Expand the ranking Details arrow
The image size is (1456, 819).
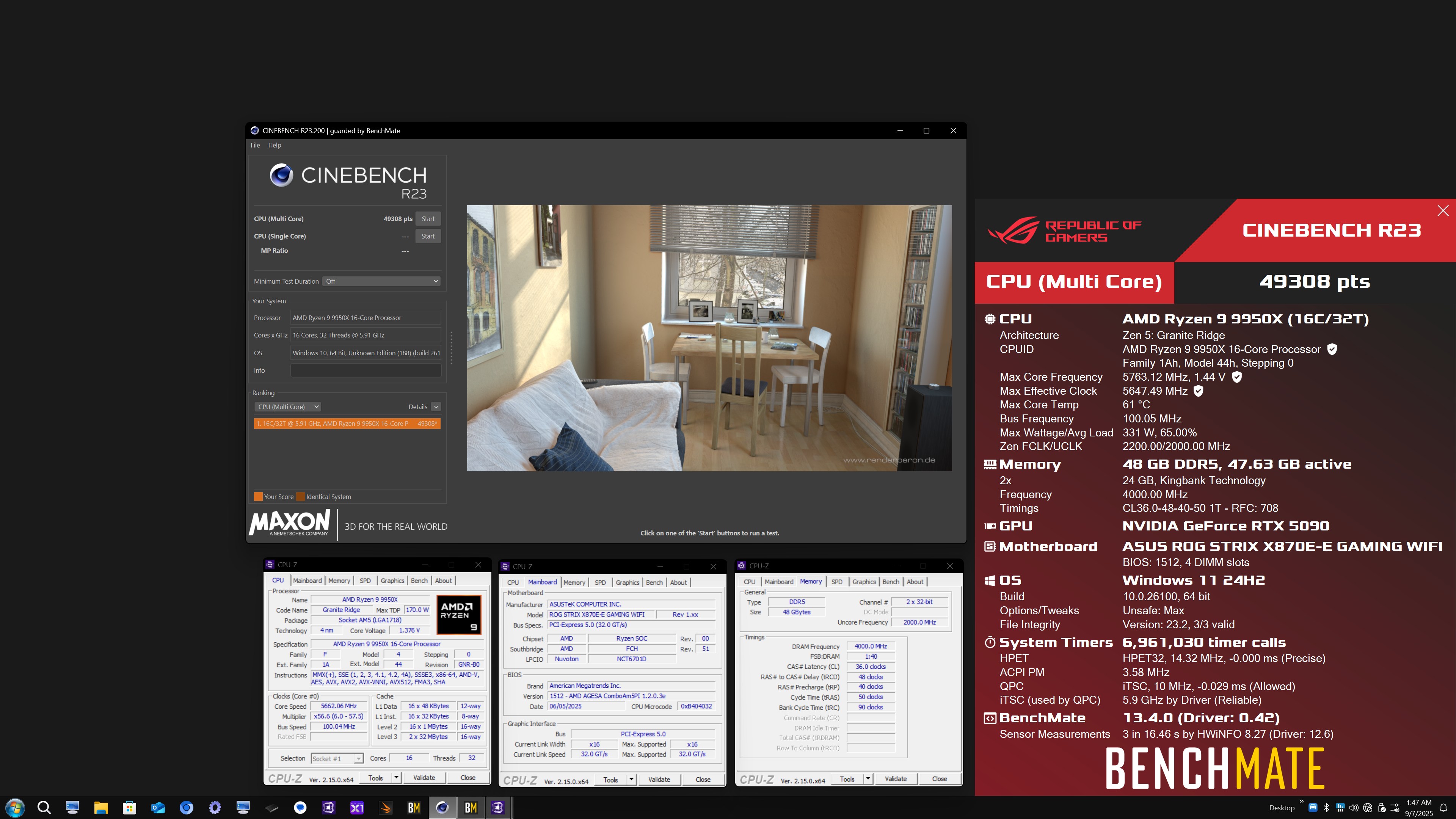[436, 406]
